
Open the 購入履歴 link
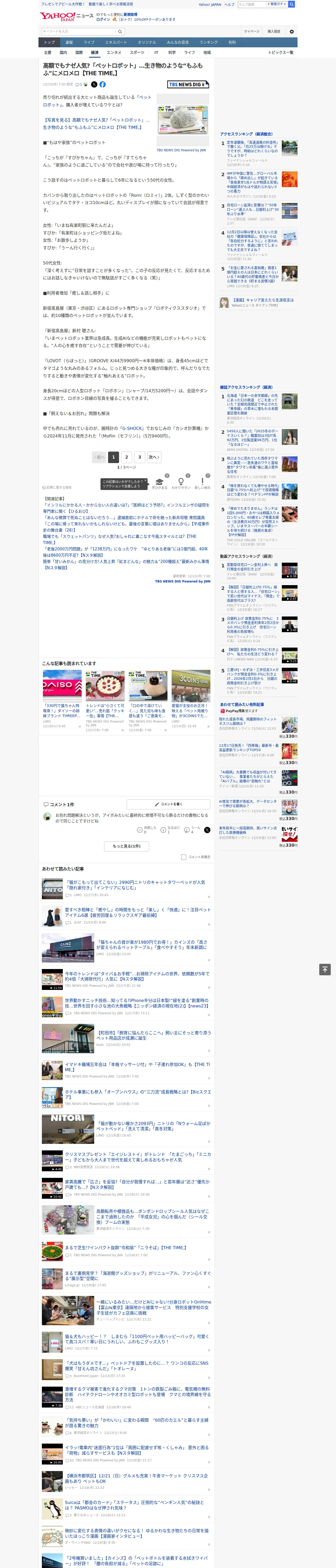pos(274,31)
